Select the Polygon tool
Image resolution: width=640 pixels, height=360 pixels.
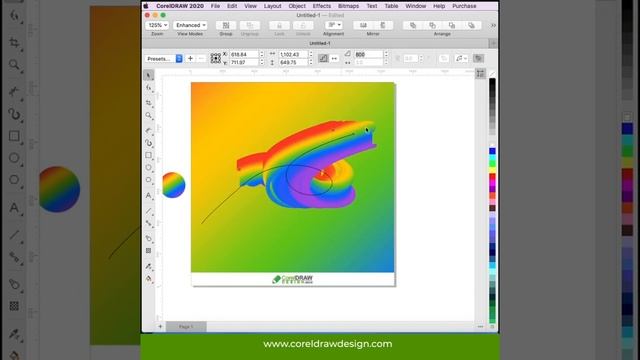(x=149, y=180)
